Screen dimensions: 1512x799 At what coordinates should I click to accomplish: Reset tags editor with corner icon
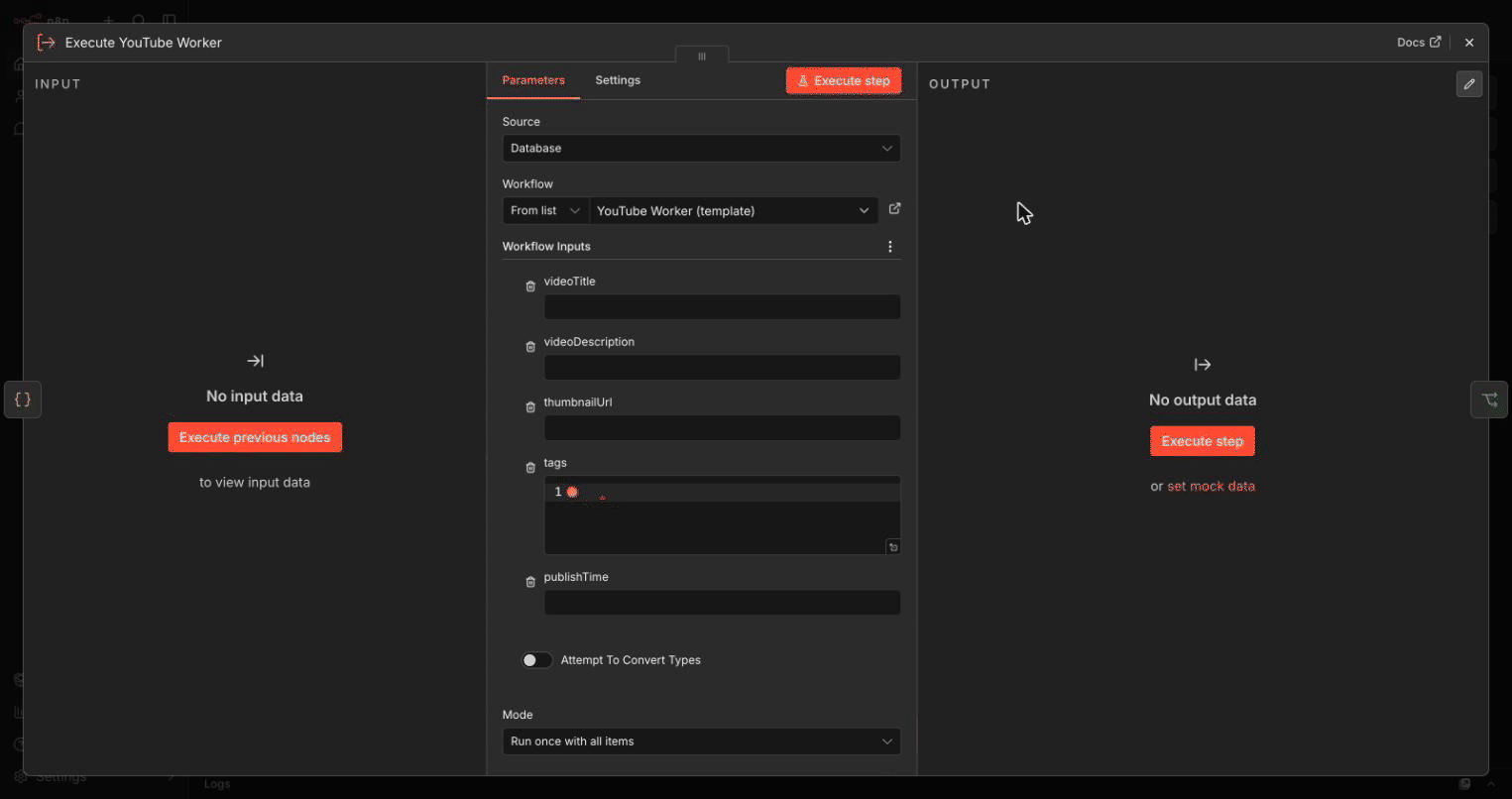[x=893, y=547]
